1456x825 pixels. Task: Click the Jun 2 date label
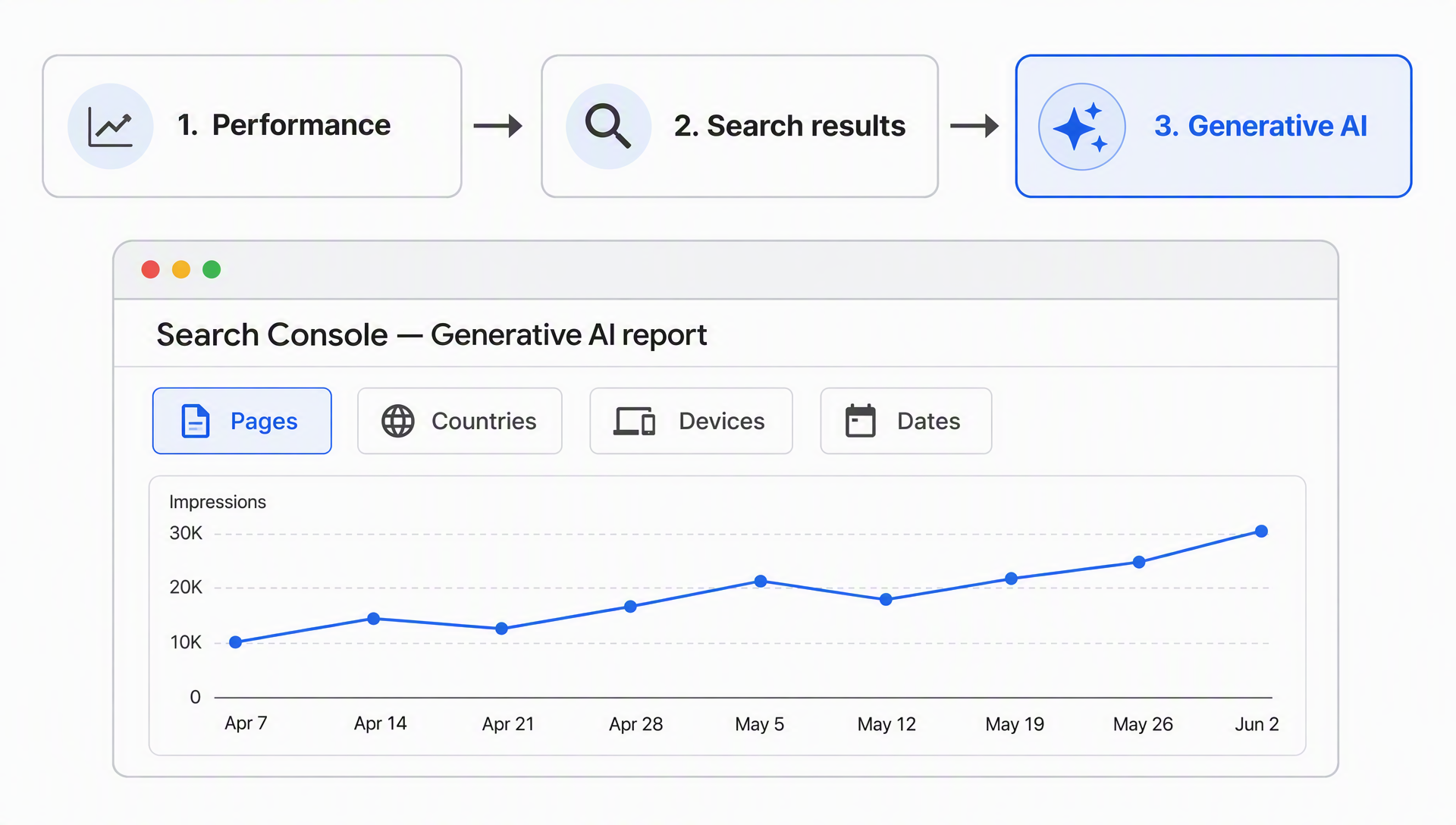click(1257, 724)
